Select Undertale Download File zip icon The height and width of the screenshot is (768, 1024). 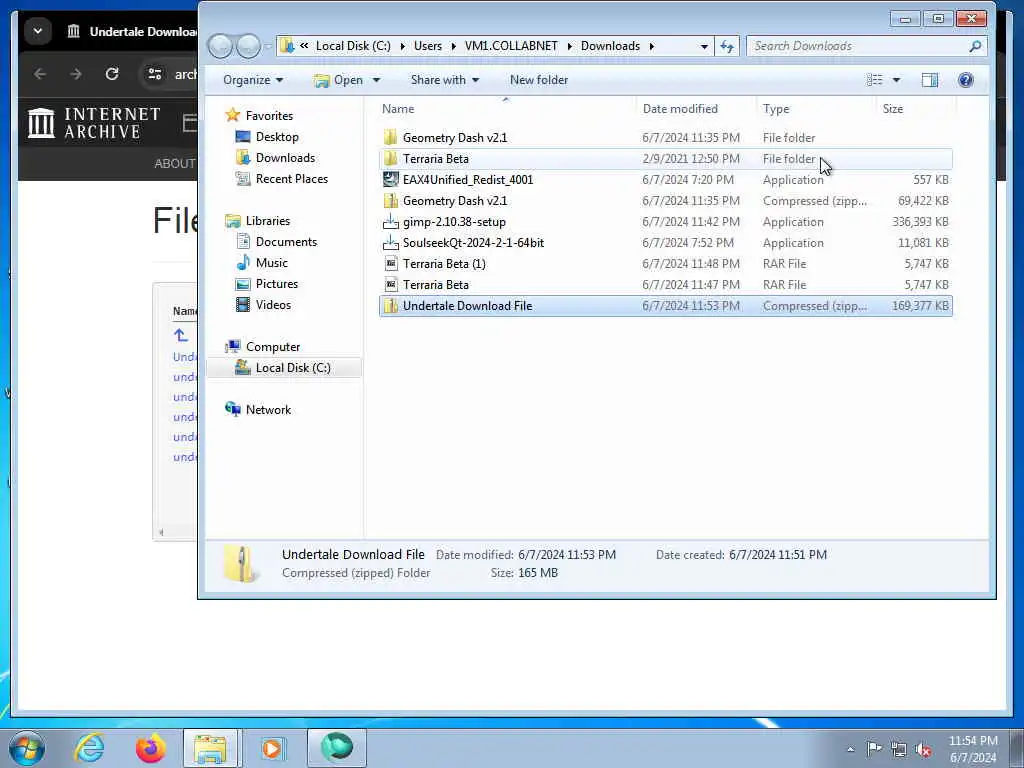(x=391, y=306)
